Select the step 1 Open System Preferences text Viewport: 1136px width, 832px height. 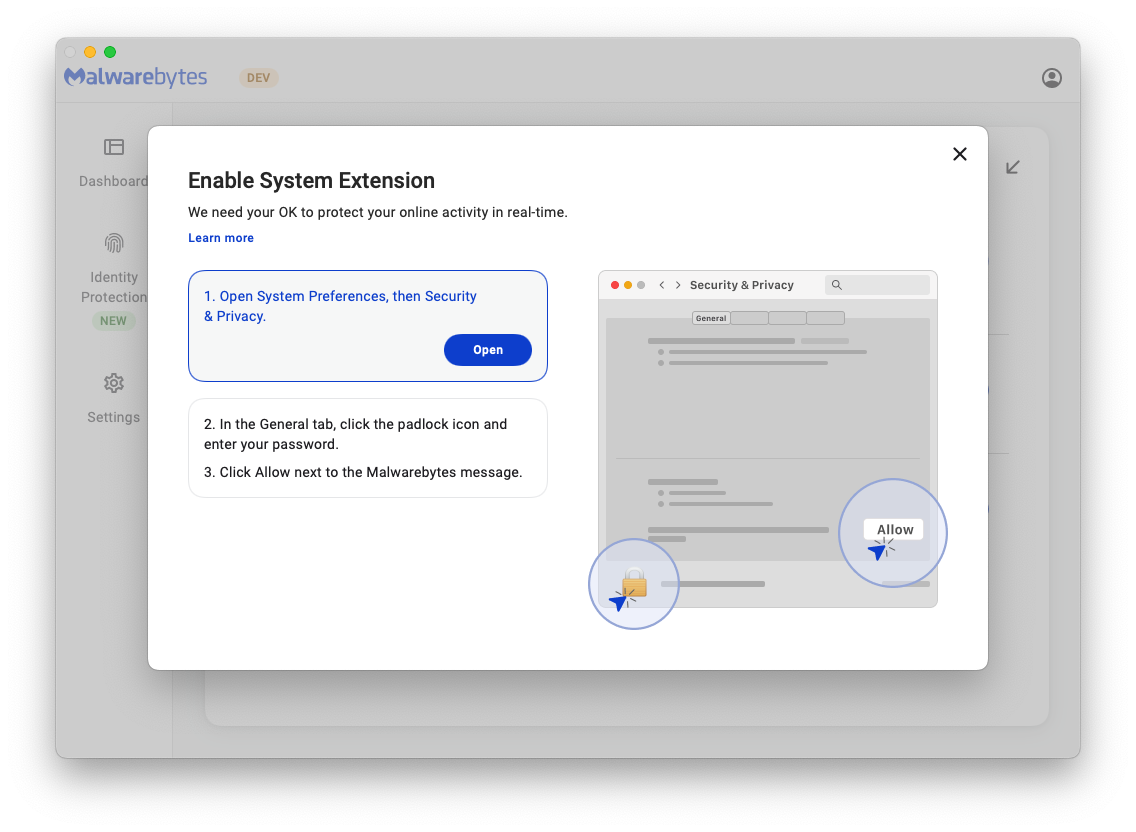click(x=340, y=306)
